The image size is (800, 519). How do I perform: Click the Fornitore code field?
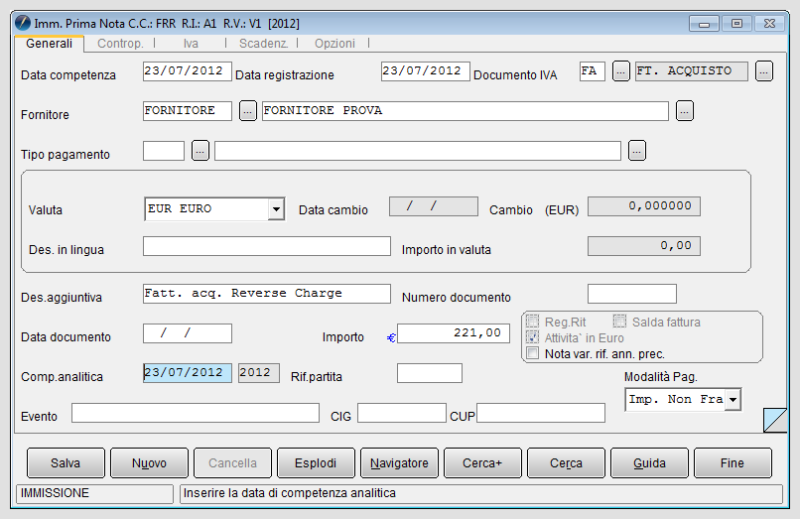click(x=187, y=111)
